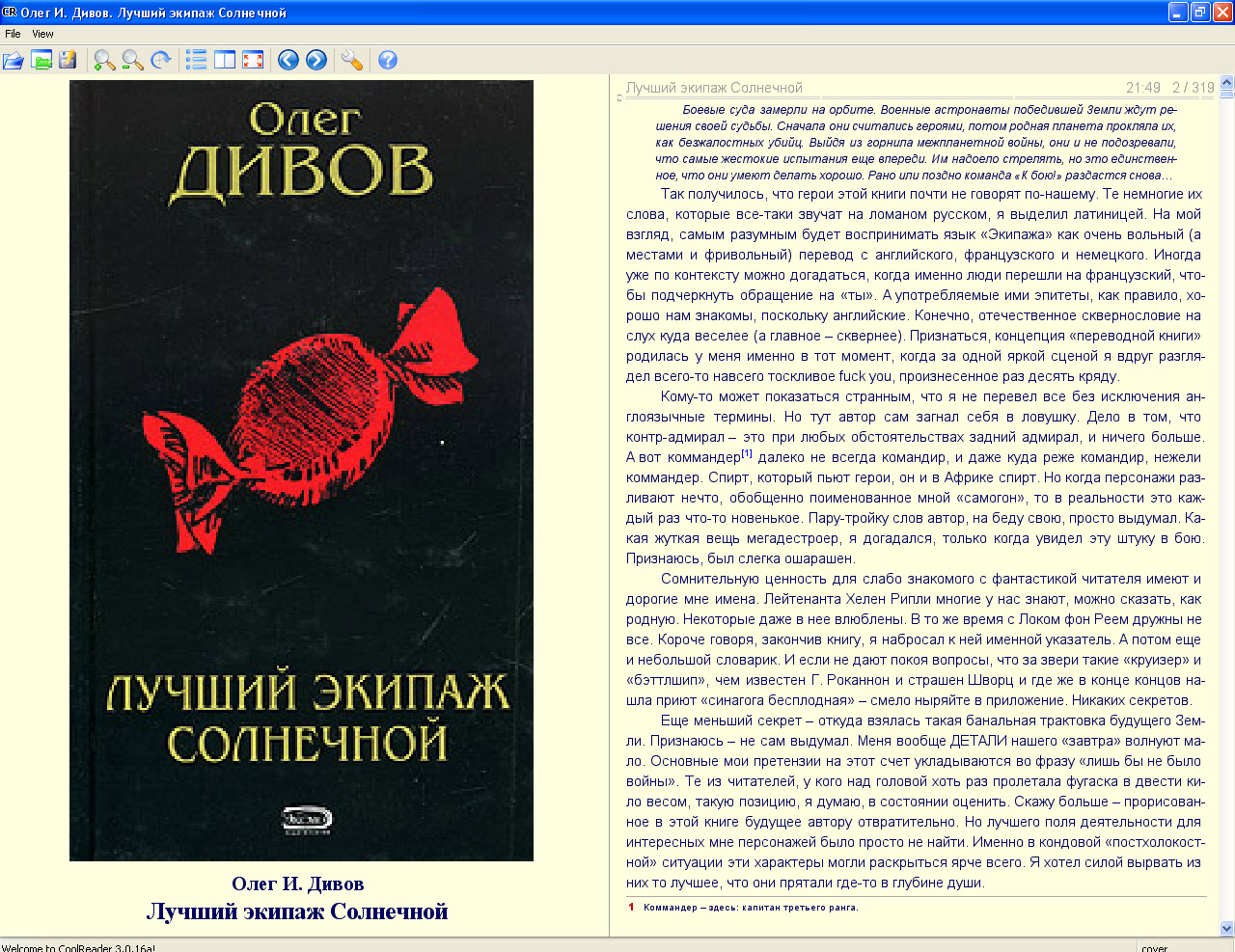The image size is (1235, 952).
Task: Minimize the CoolReader window
Action: (x=1178, y=13)
